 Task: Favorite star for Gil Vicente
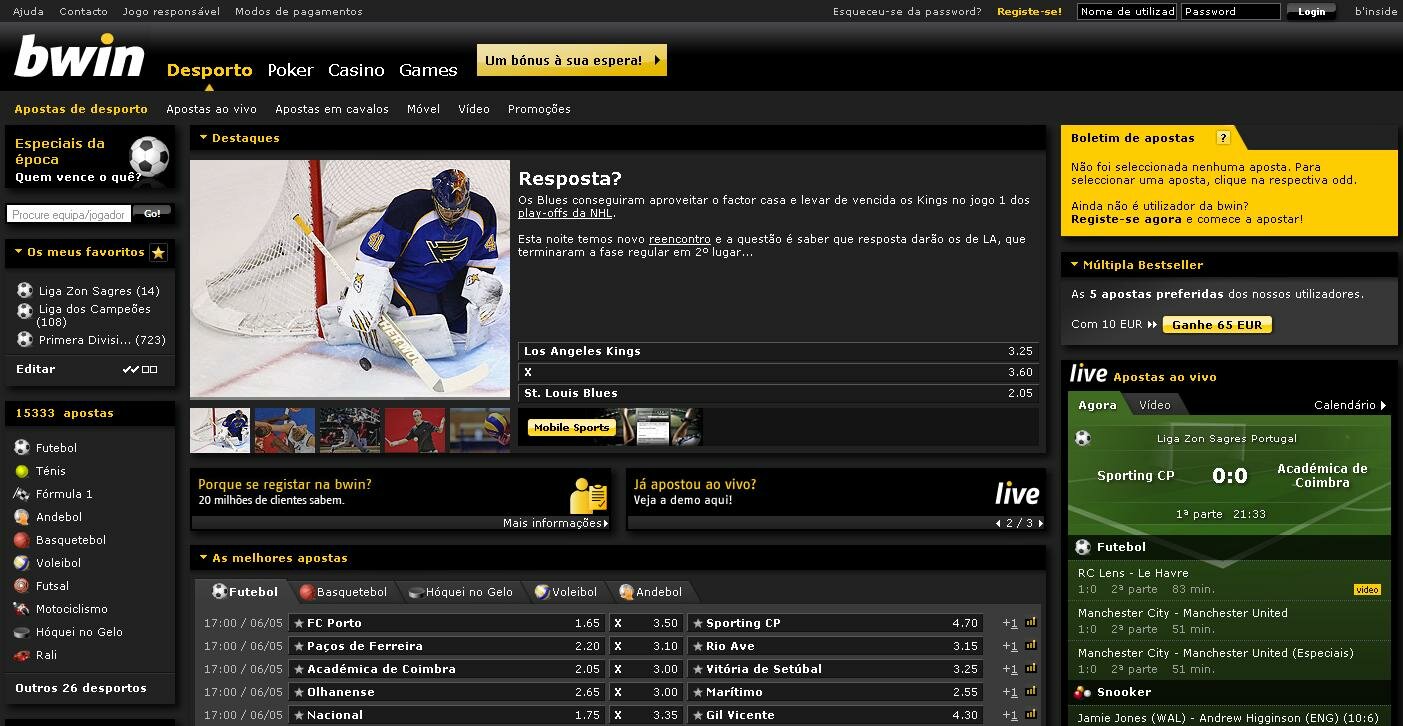coord(697,715)
